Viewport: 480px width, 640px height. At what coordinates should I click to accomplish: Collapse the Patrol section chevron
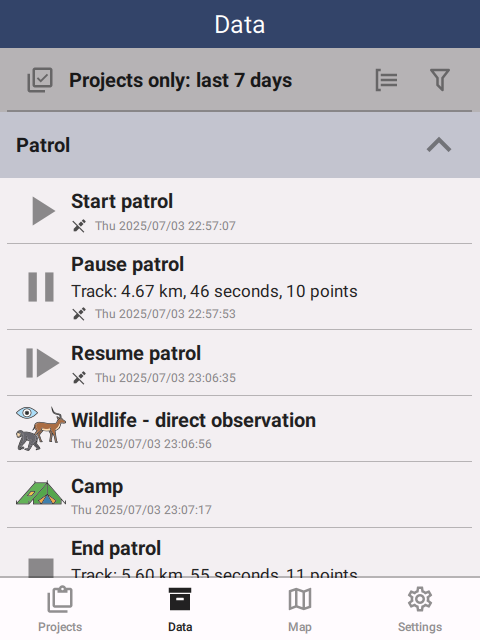point(439,145)
